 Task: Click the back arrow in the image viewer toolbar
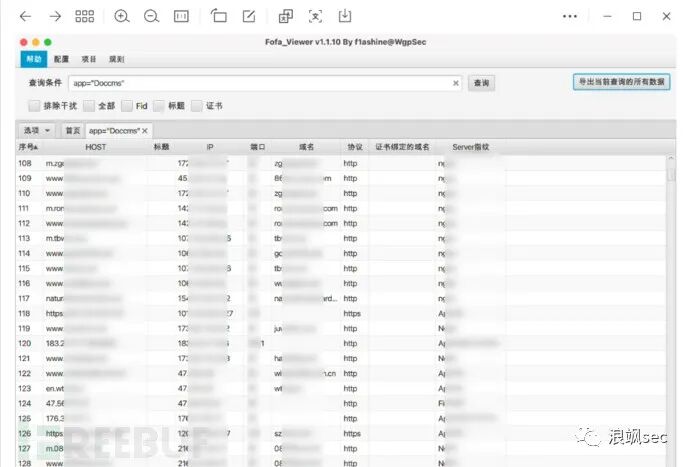point(26,16)
